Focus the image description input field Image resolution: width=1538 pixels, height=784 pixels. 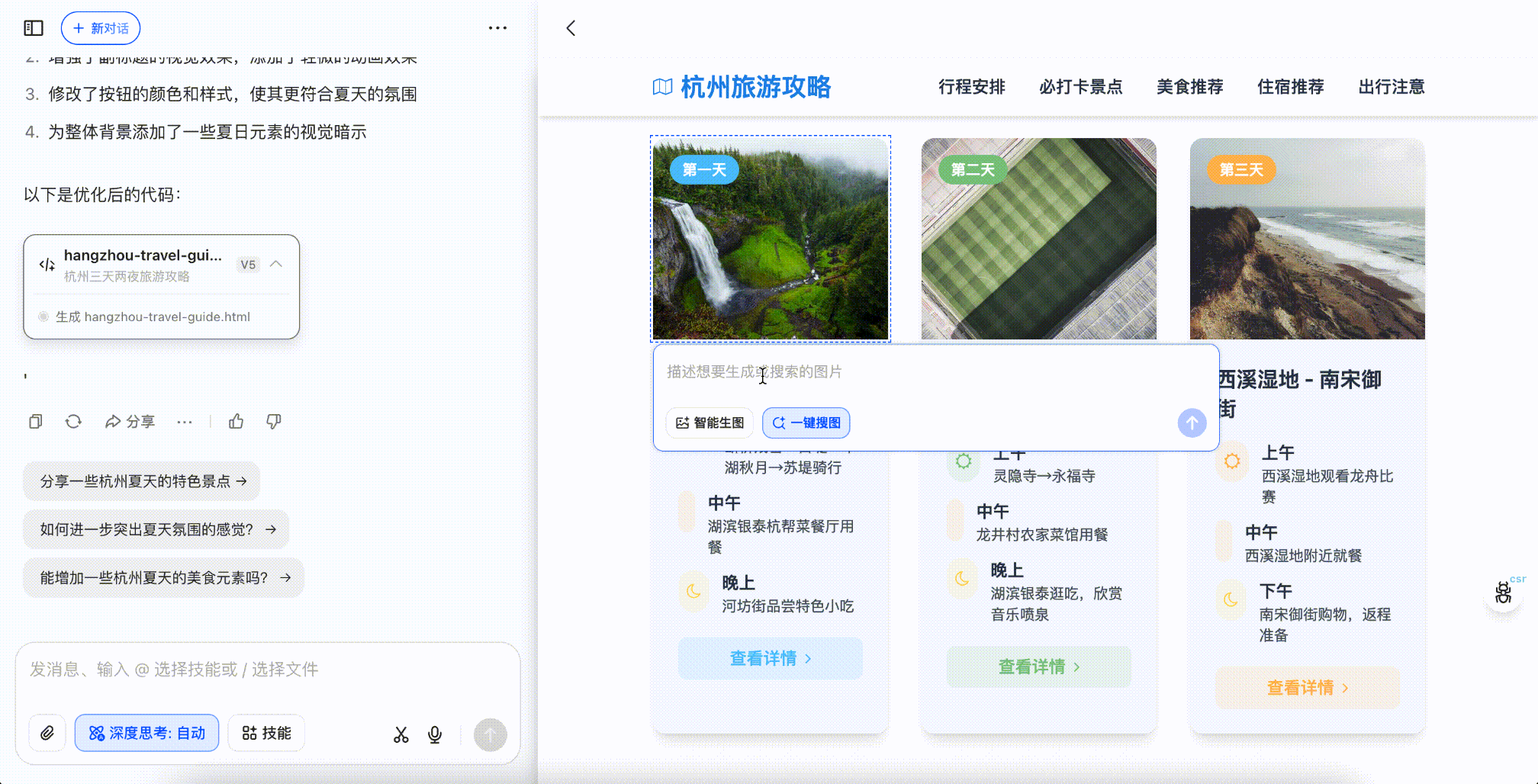(915, 372)
